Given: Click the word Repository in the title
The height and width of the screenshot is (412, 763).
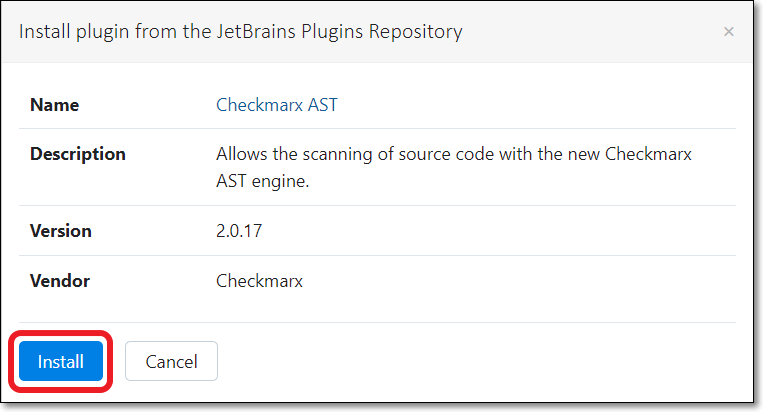Looking at the screenshot, I should [x=417, y=31].
